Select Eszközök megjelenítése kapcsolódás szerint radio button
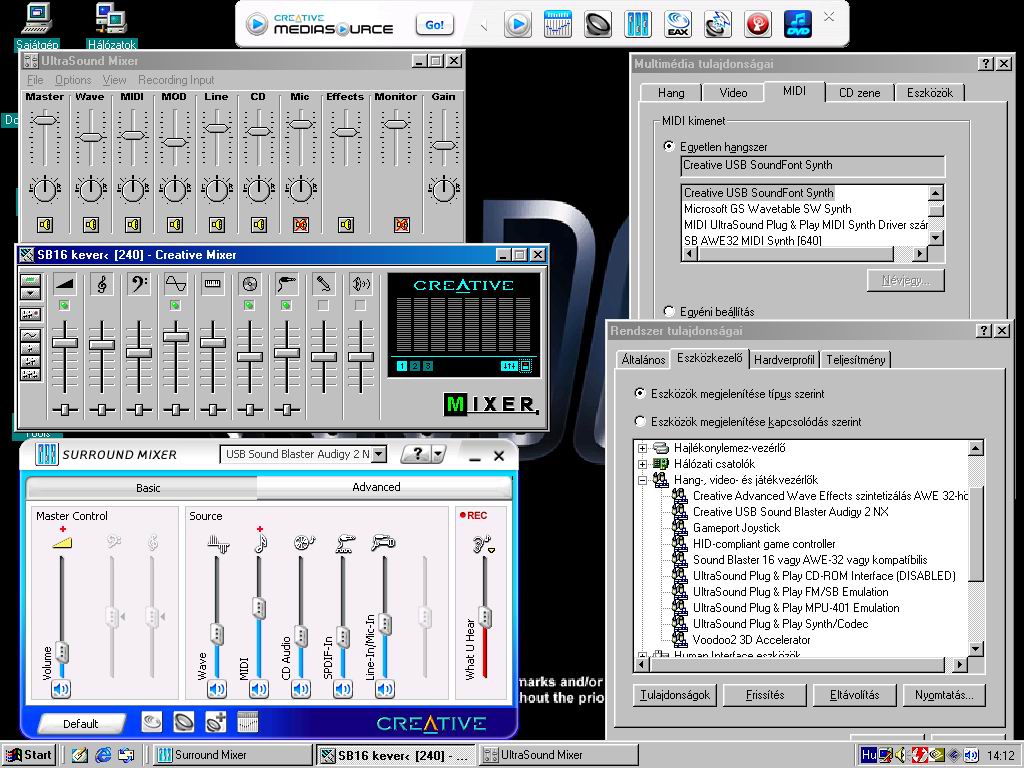 click(641, 422)
